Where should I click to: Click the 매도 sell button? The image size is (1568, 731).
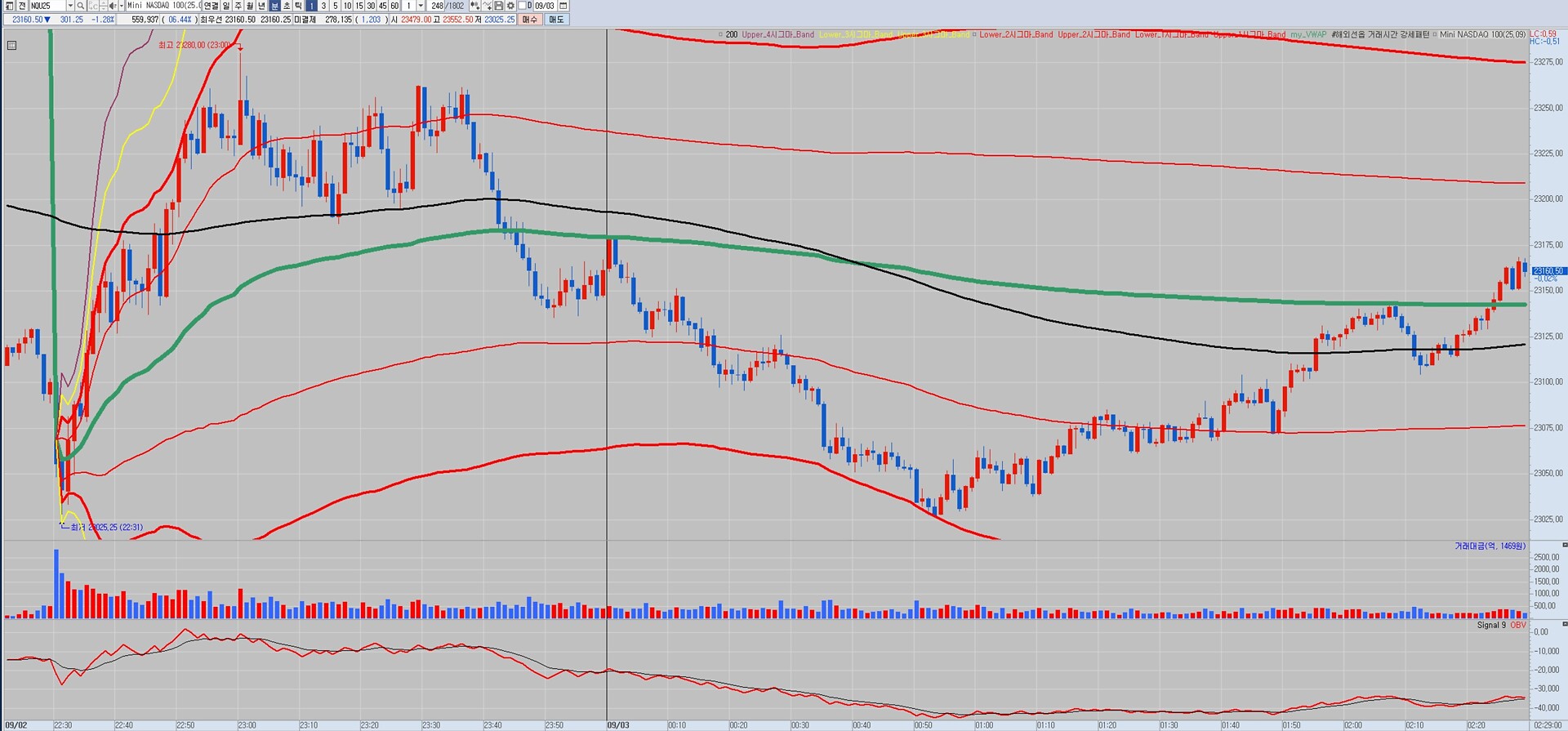[x=556, y=19]
